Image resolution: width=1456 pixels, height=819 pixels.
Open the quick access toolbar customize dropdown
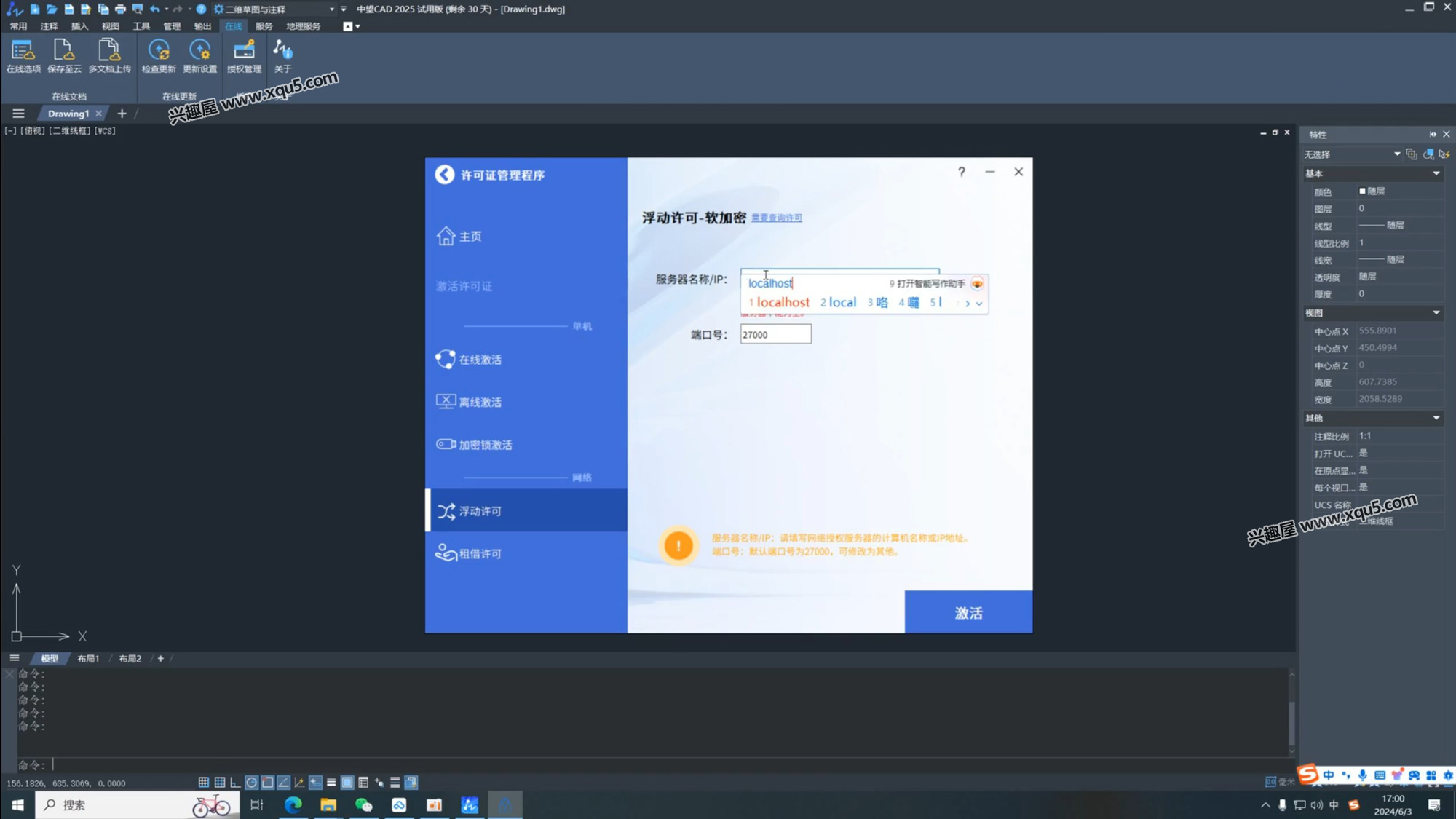[344, 9]
